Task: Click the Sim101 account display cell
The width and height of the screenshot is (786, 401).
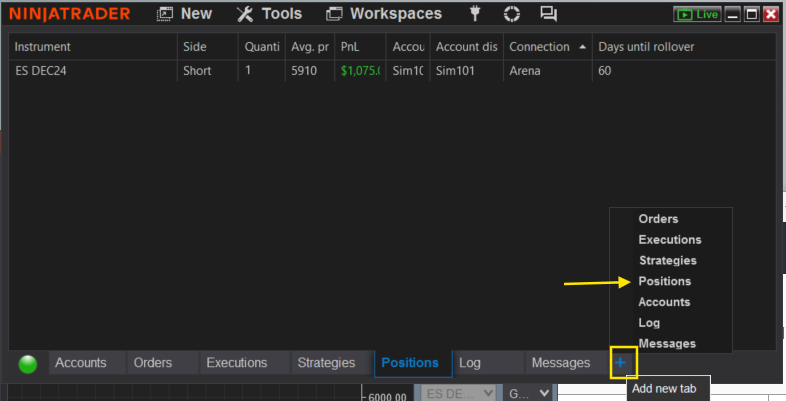Action: pyautogui.click(x=466, y=71)
